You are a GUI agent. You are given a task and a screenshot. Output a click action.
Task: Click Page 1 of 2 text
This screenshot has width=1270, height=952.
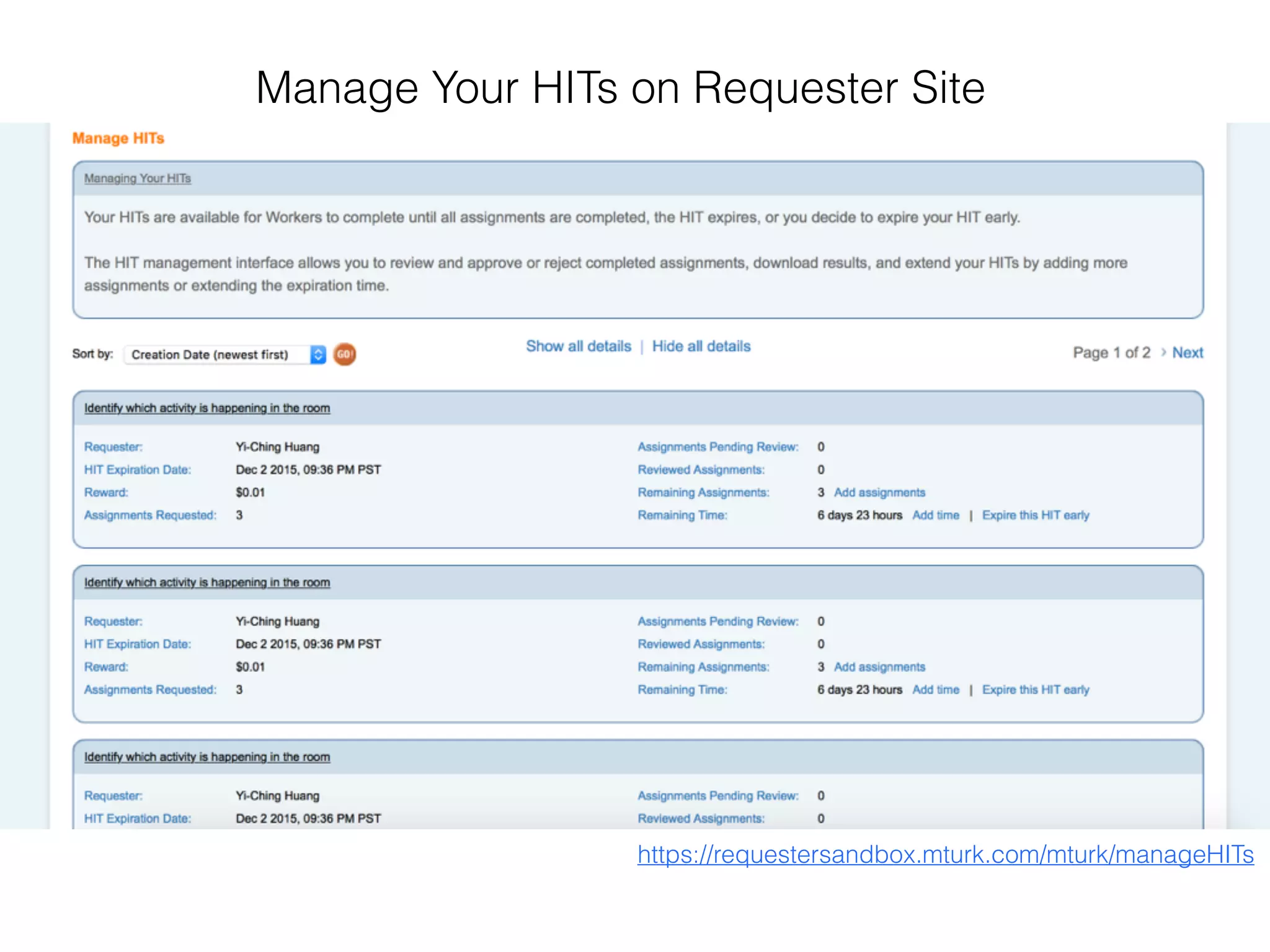pos(1112,353)
